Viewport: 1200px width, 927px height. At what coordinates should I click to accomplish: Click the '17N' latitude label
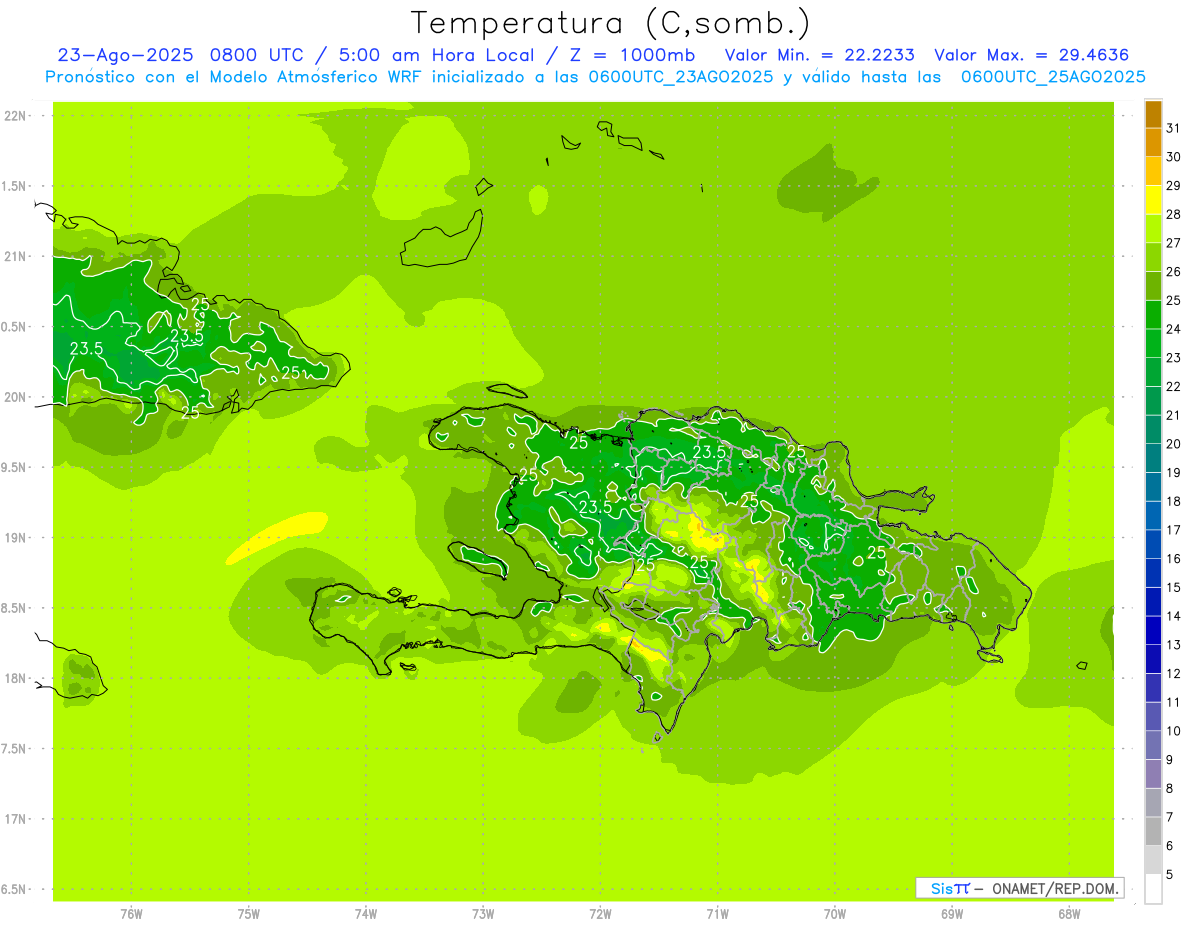14,820
